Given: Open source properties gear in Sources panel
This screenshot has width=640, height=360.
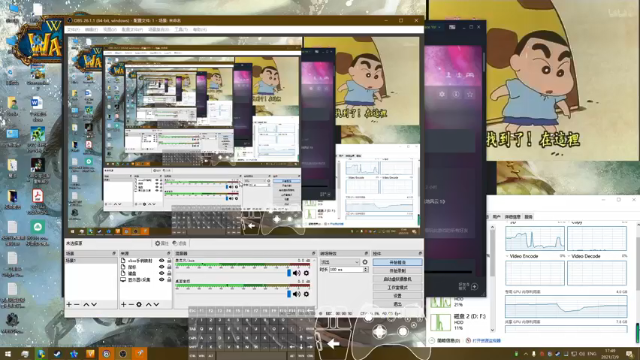Looking at the screenshot, I should [139, 304].
